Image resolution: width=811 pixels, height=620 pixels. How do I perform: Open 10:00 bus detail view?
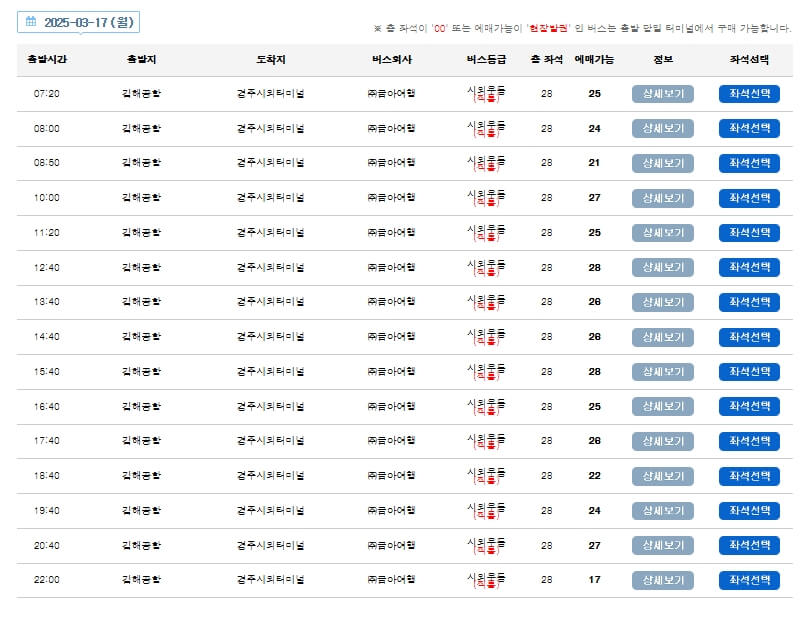663,198
